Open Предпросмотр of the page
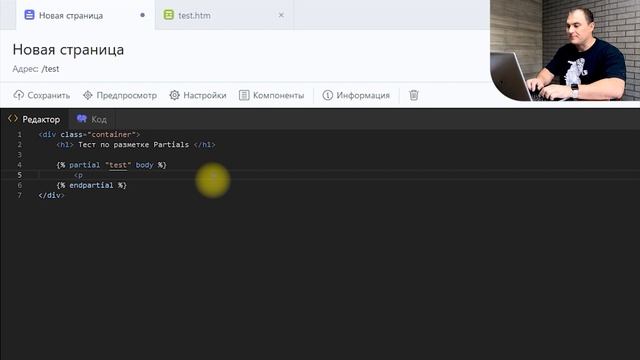Image resolution: width=640 pixels, height=360 pixels. pyautogui.click(x=120, y=95)
